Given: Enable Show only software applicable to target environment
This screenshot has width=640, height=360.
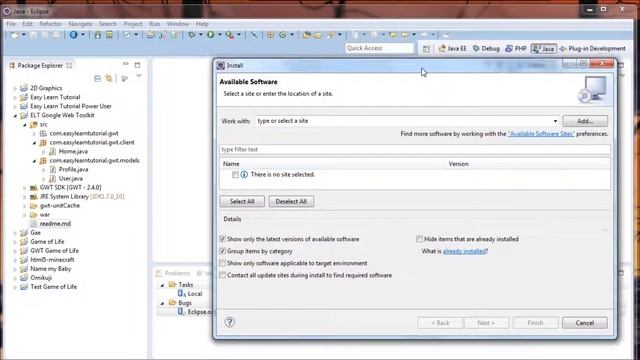Looking at the screenshot, I should 222,263.
